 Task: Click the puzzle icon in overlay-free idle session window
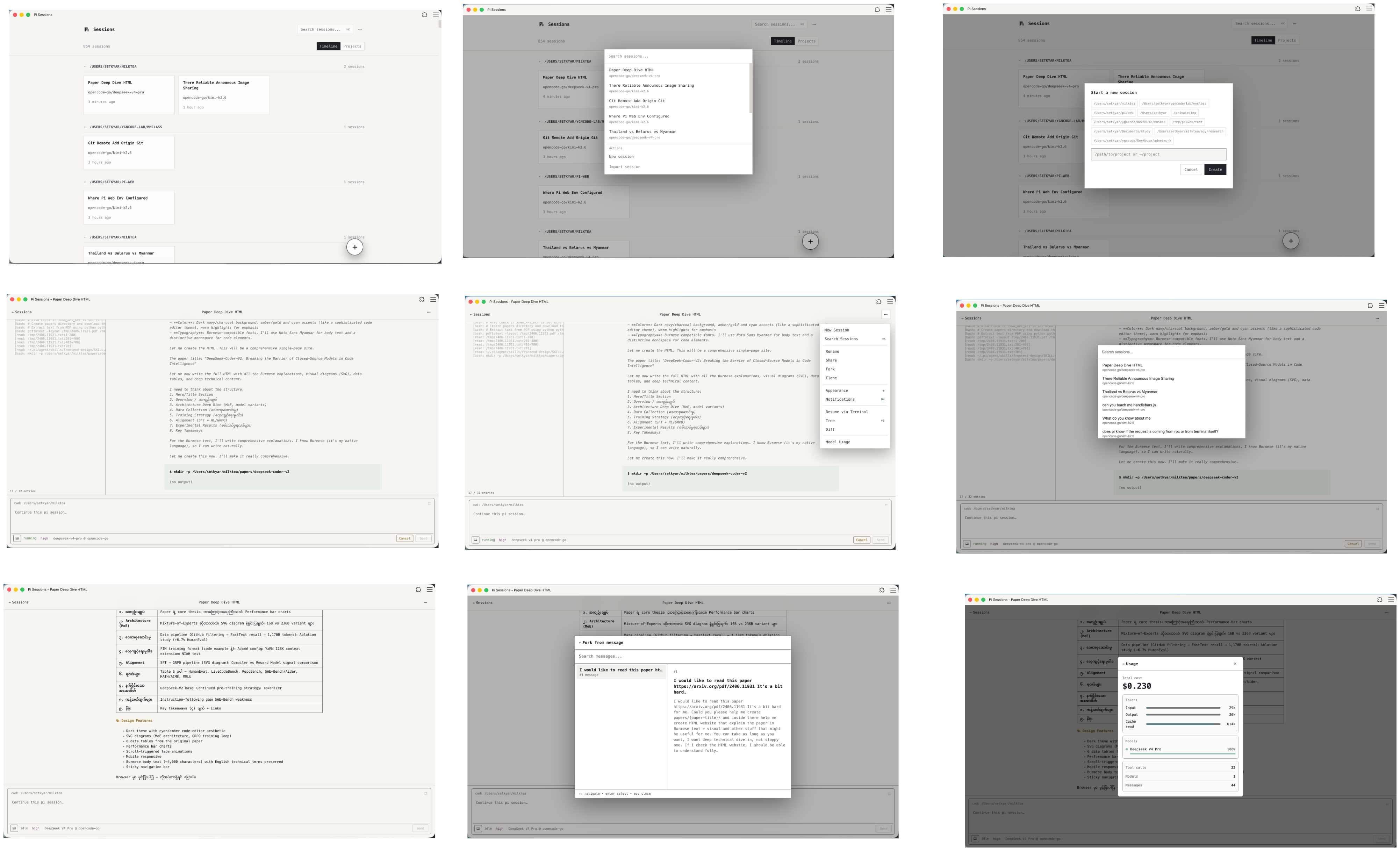[x=418, y=589]
